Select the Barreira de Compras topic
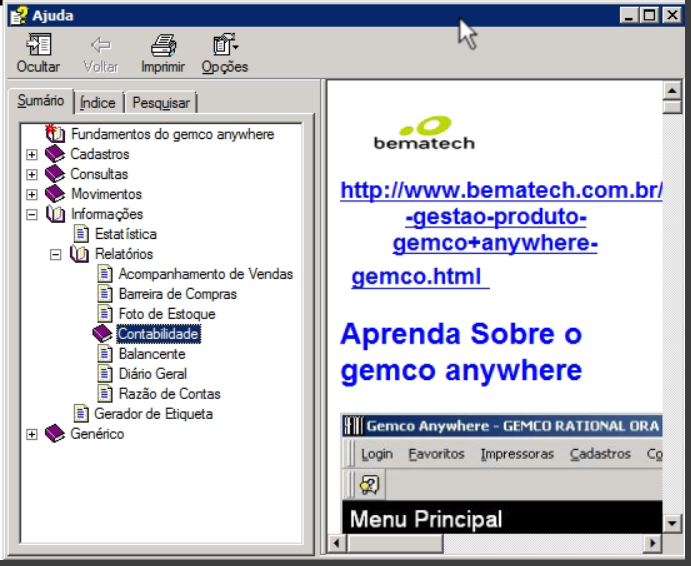The height and width of the screenshot is (566, 691). [x=178, y=294]
